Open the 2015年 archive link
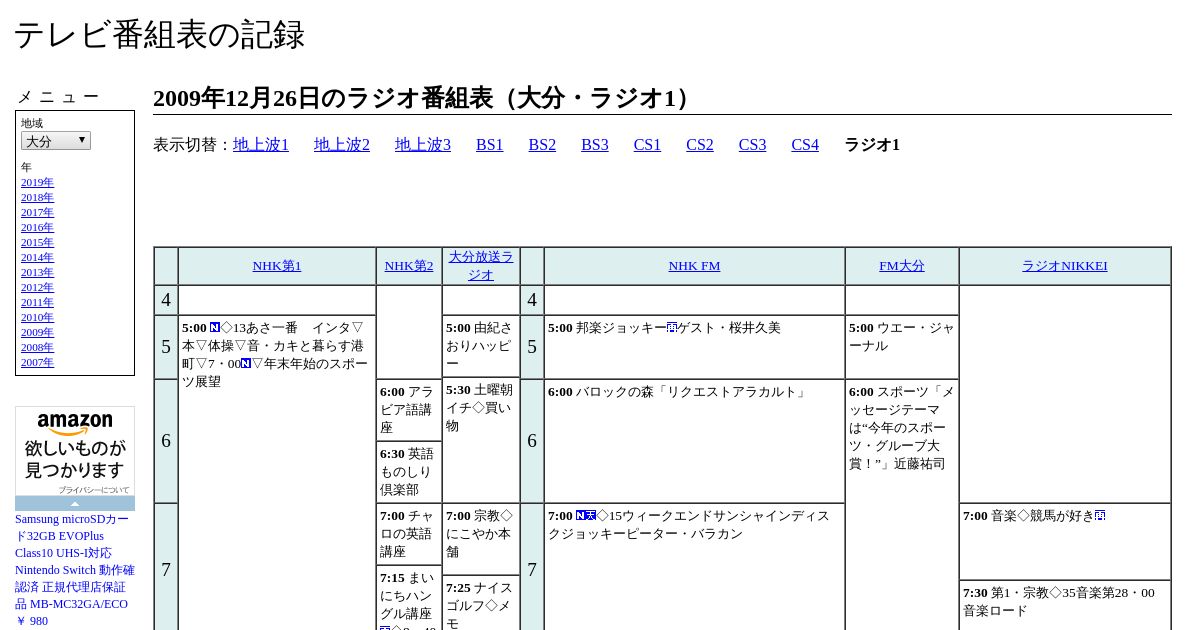This screenshot has width=1200, height=630. (37, 243)
